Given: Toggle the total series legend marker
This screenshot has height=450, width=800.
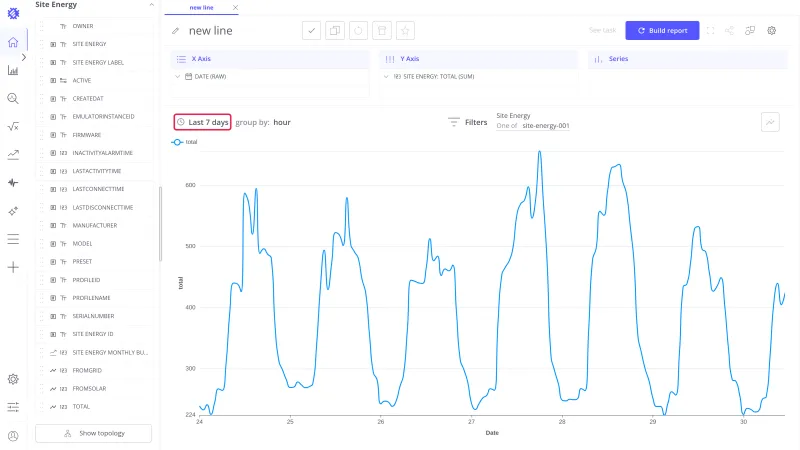Looking at the screenshot, I should 177,142.
